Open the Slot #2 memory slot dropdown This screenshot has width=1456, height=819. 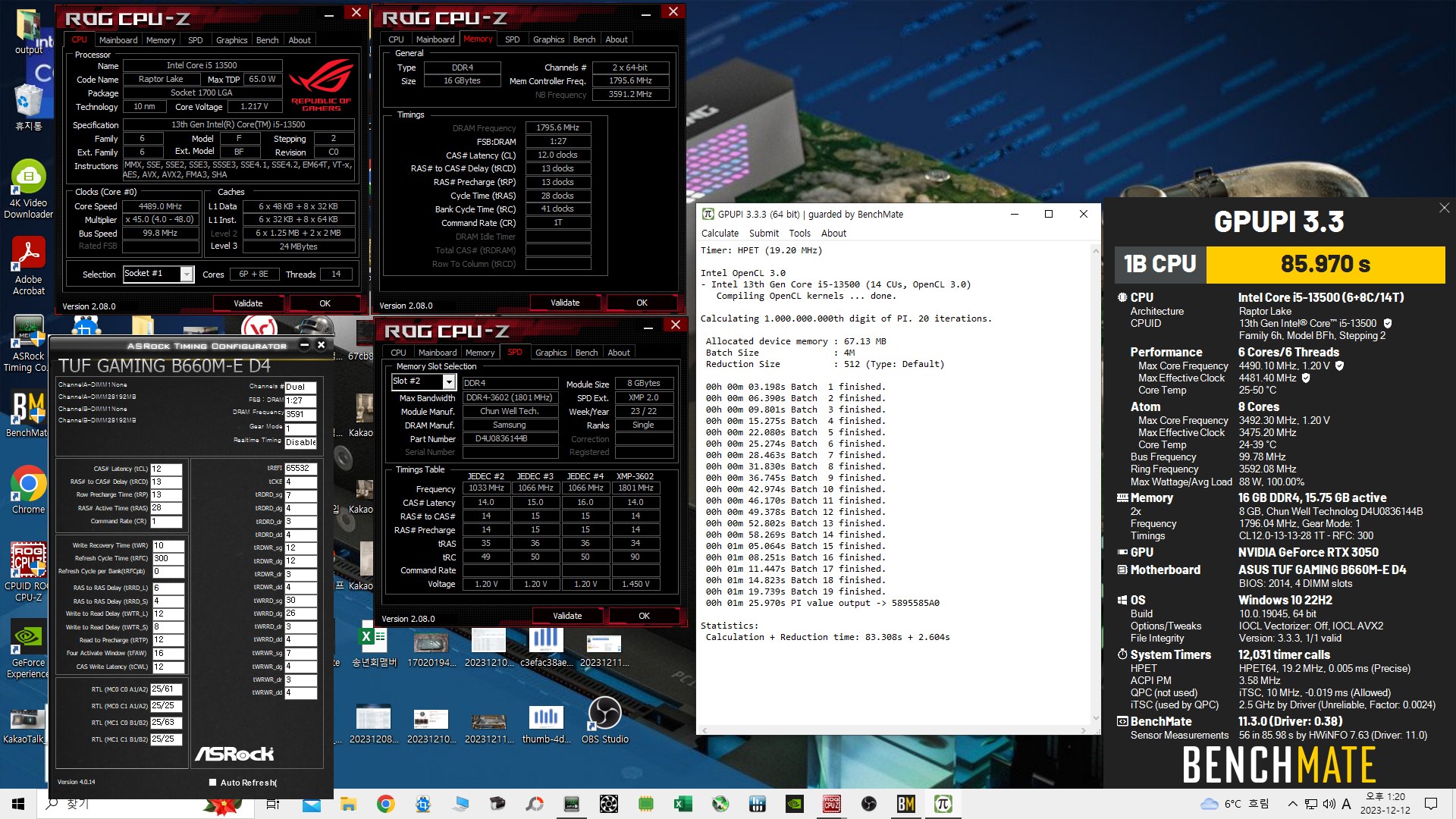[449, 381]
